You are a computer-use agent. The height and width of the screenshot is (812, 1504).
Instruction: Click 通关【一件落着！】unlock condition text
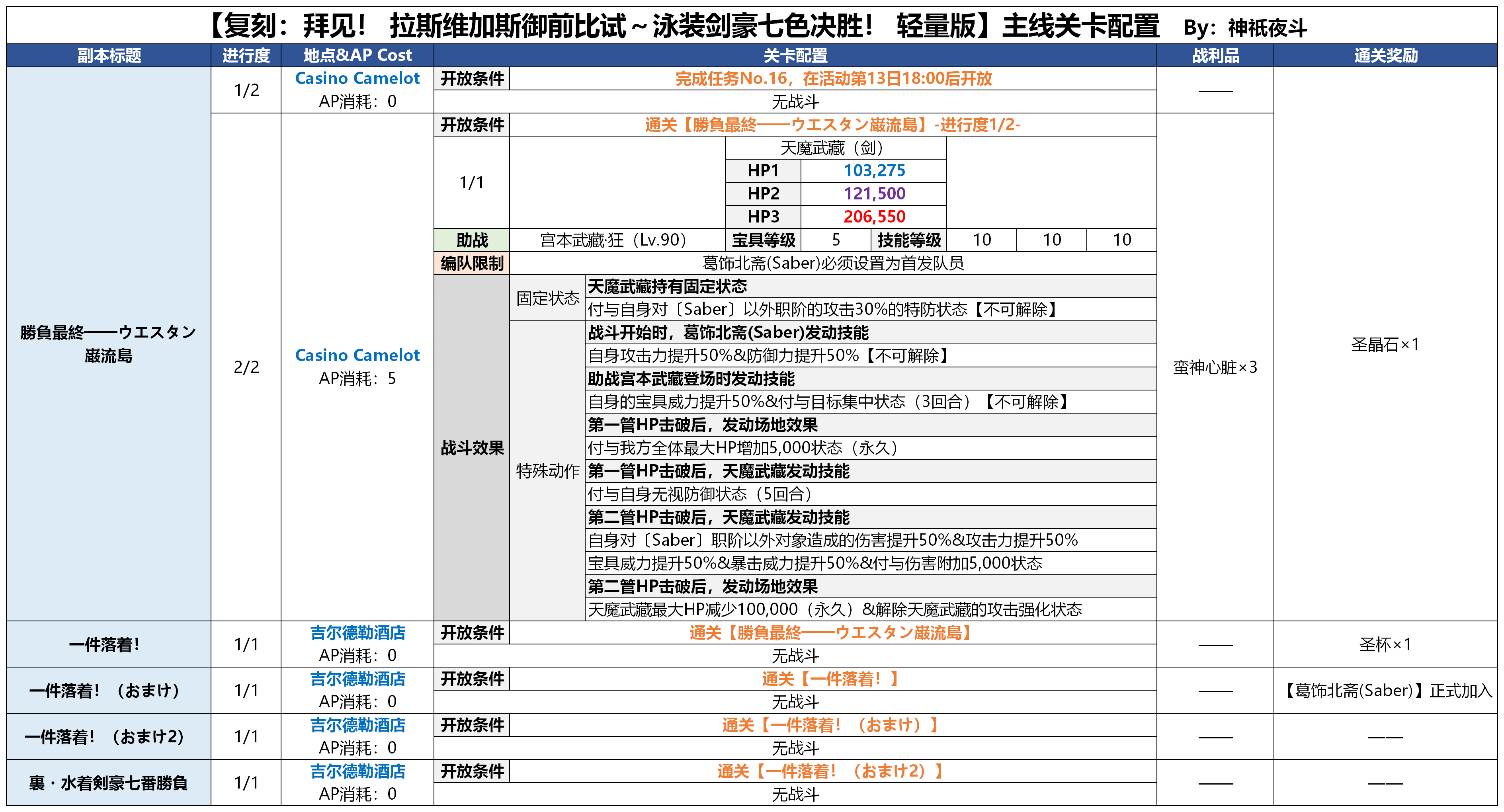click(833, 679)
